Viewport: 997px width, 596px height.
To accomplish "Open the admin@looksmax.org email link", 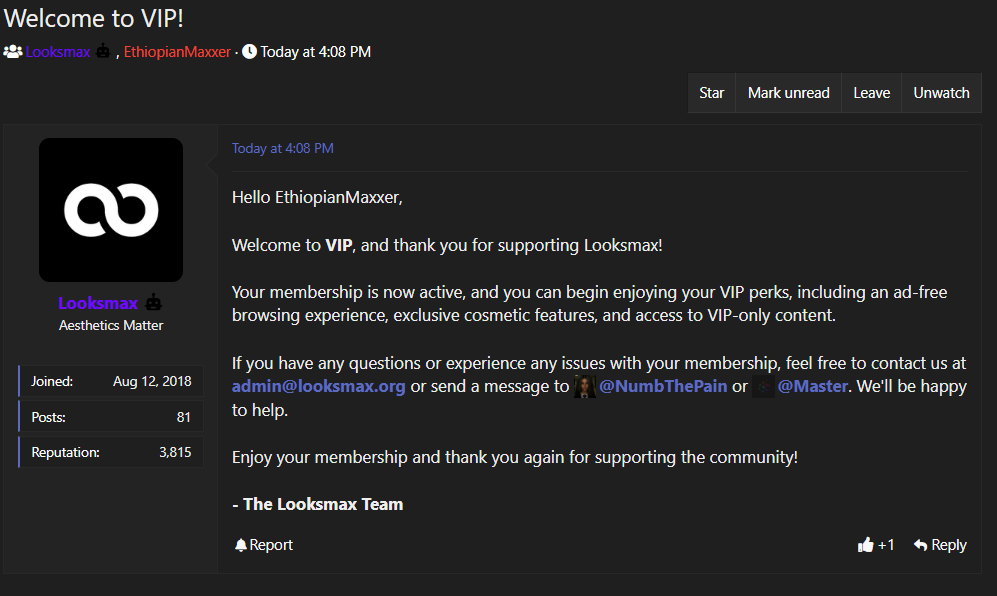I will pos(319,386).
